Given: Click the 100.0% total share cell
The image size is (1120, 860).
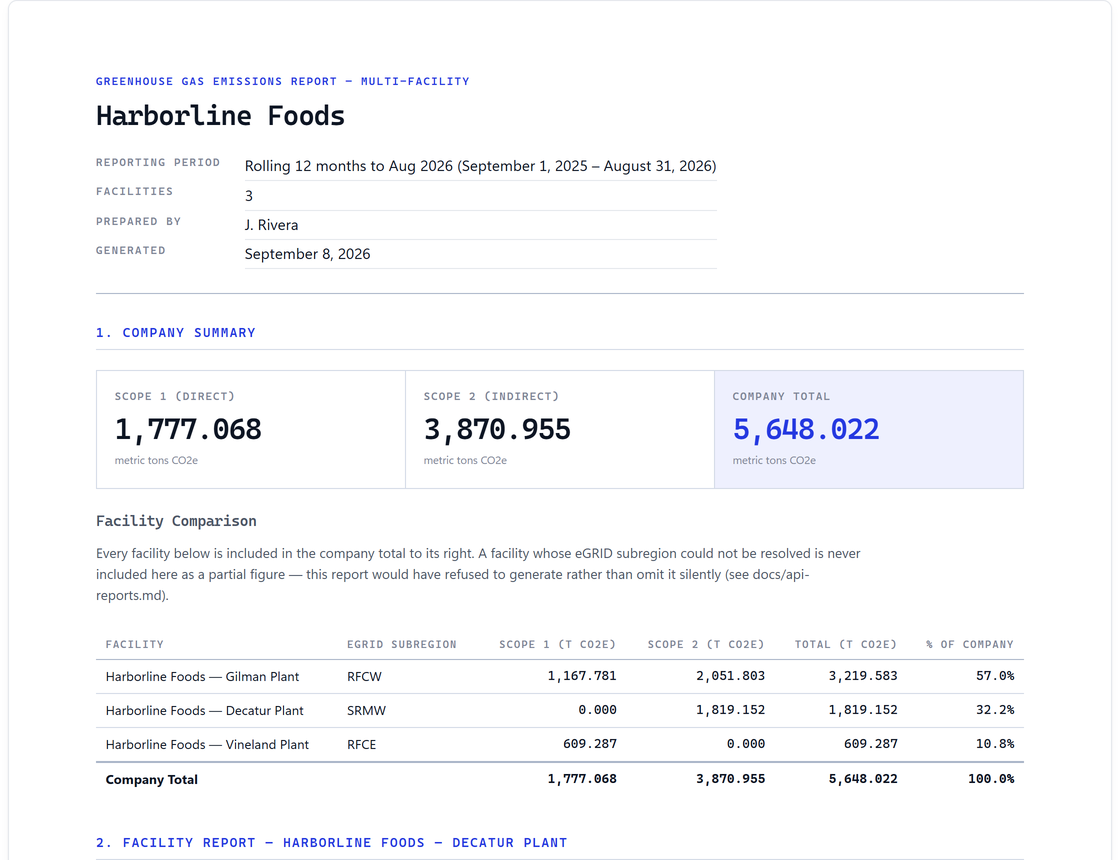Looking at the screenshot, I should point(991,779).
